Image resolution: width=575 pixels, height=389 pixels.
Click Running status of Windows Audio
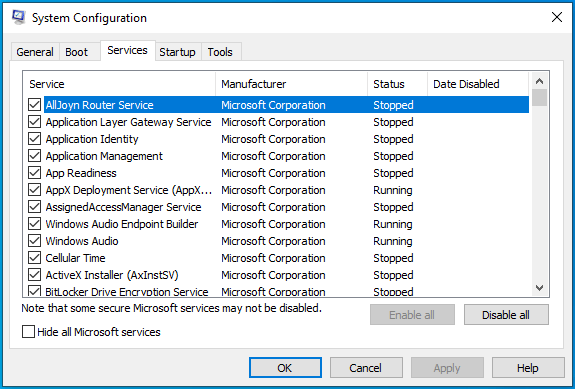pos(393,241)
